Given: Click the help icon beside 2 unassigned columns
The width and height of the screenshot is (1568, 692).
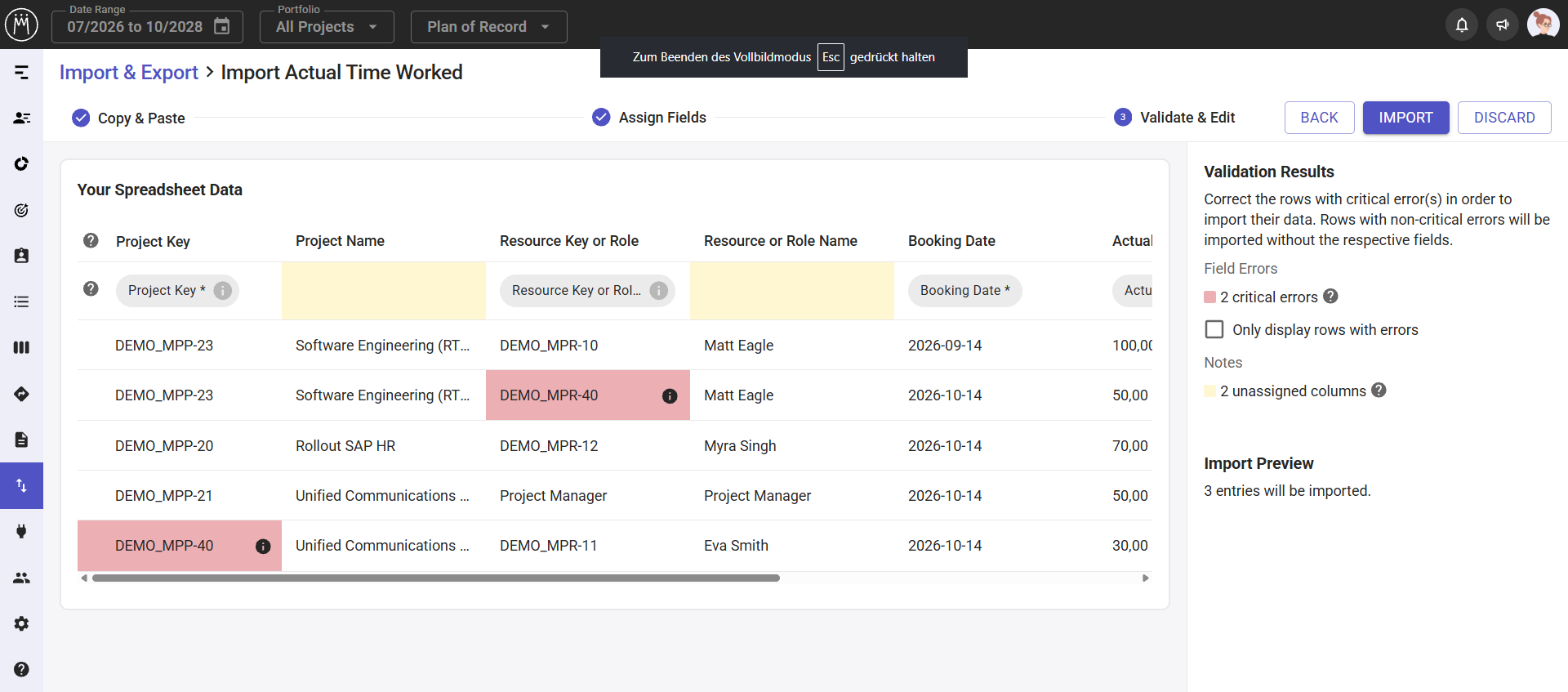Looking at the screenshot, I should [1379, 391].
